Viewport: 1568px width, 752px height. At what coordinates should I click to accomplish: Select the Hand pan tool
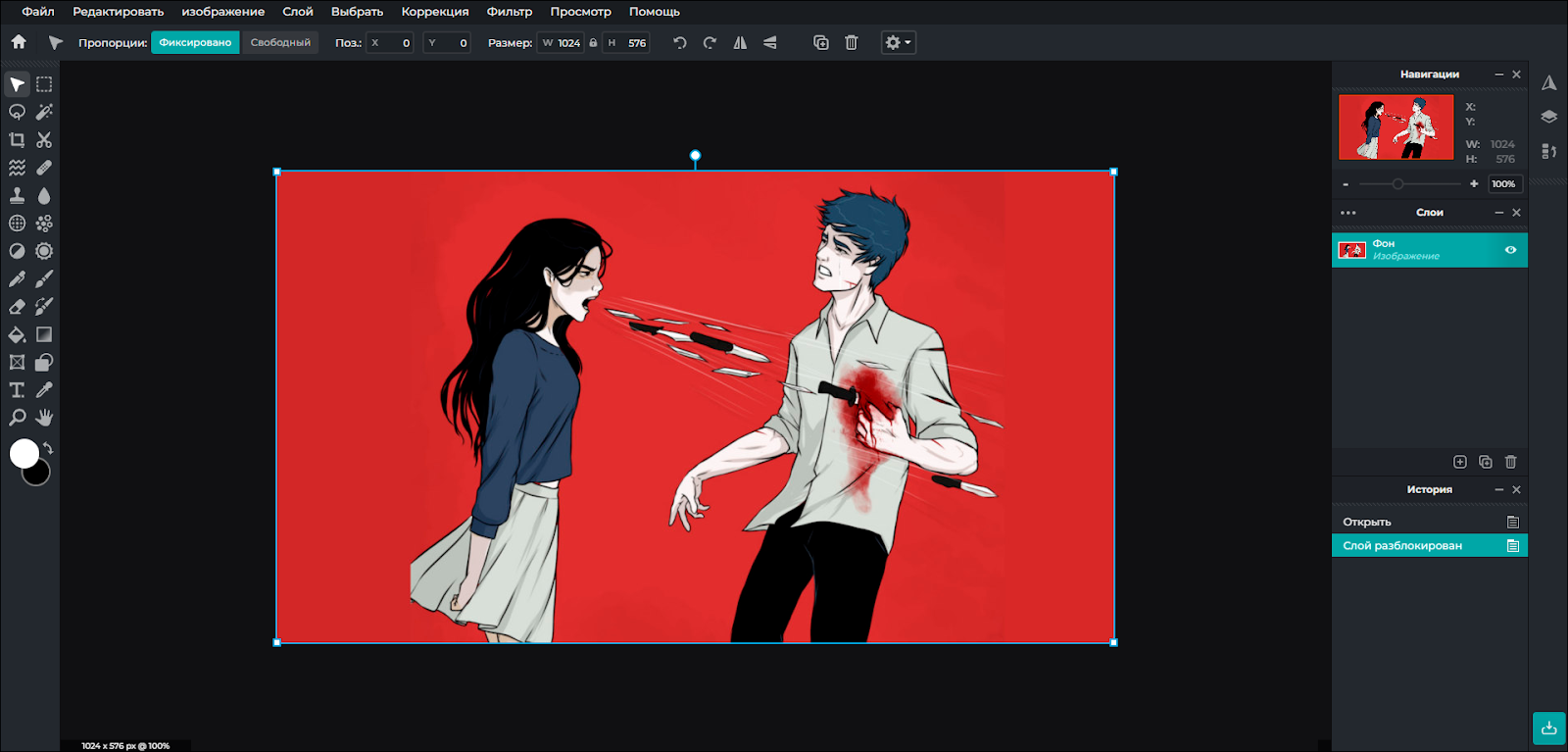click(44, 418)
